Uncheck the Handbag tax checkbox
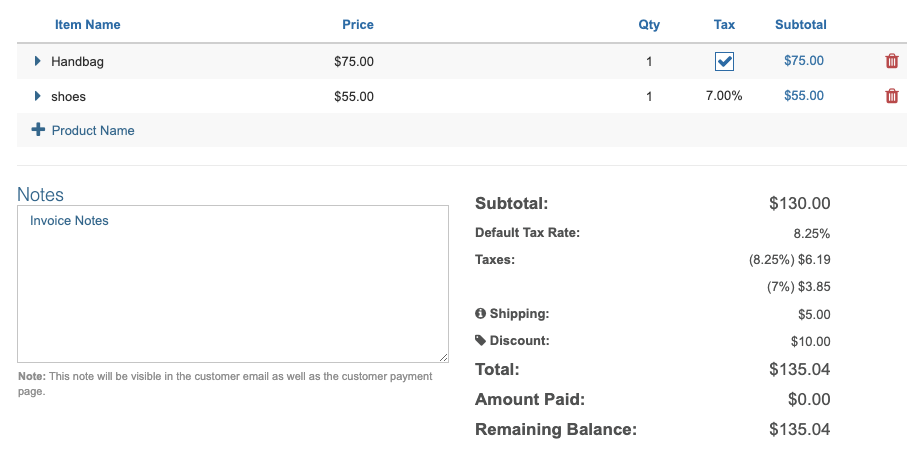Image resolution: width=922 pixels, height=476 pixels. pos(725,62)
